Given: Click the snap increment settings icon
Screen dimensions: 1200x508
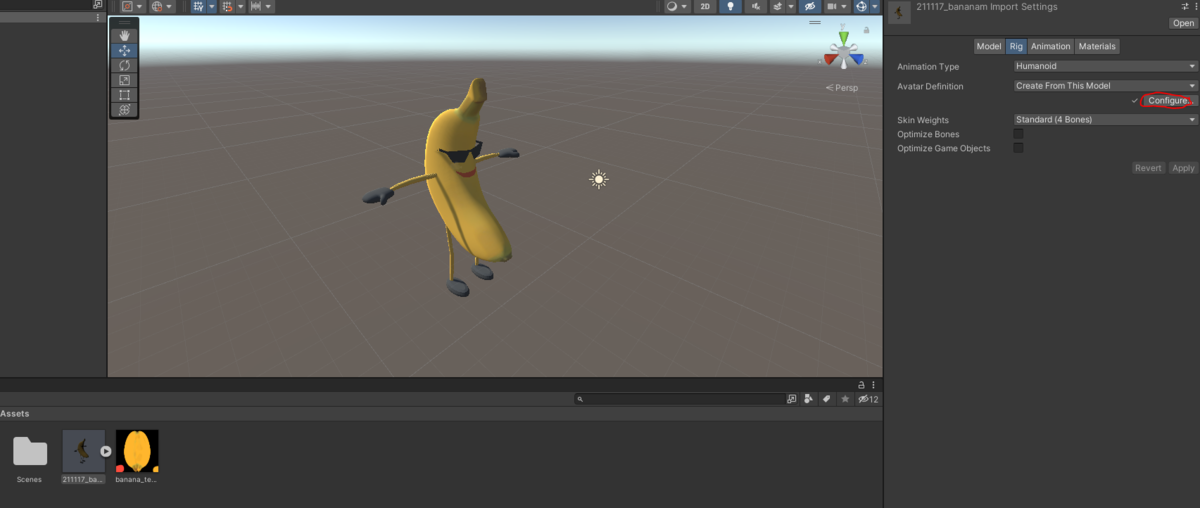Looking at the screenshot, I should (x=227, y=6).
